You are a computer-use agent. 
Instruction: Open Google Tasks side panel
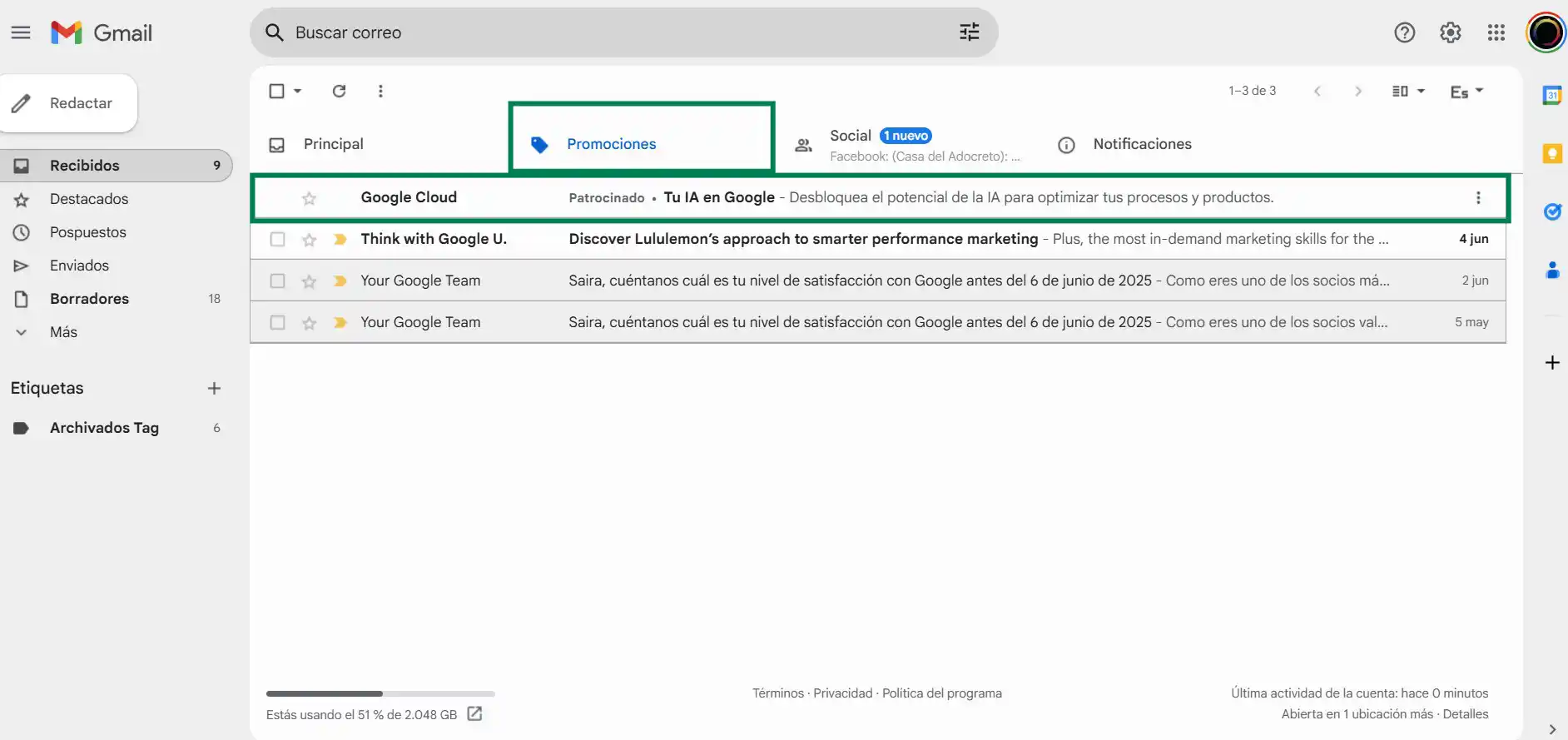(1551, 211)
